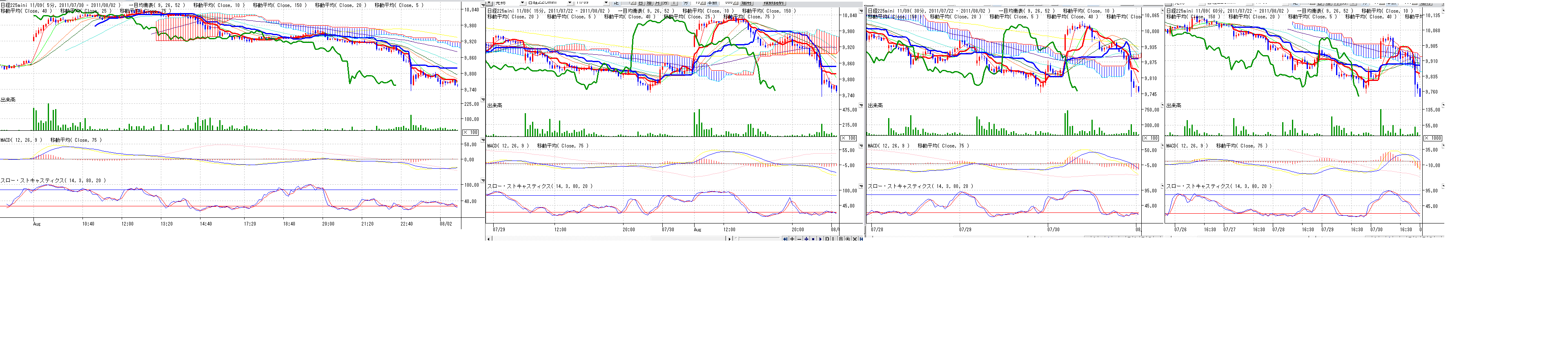Screen dimensions: 1568x353
Task: Click the jump-to-start arrow icon
Action: point(785,239)
